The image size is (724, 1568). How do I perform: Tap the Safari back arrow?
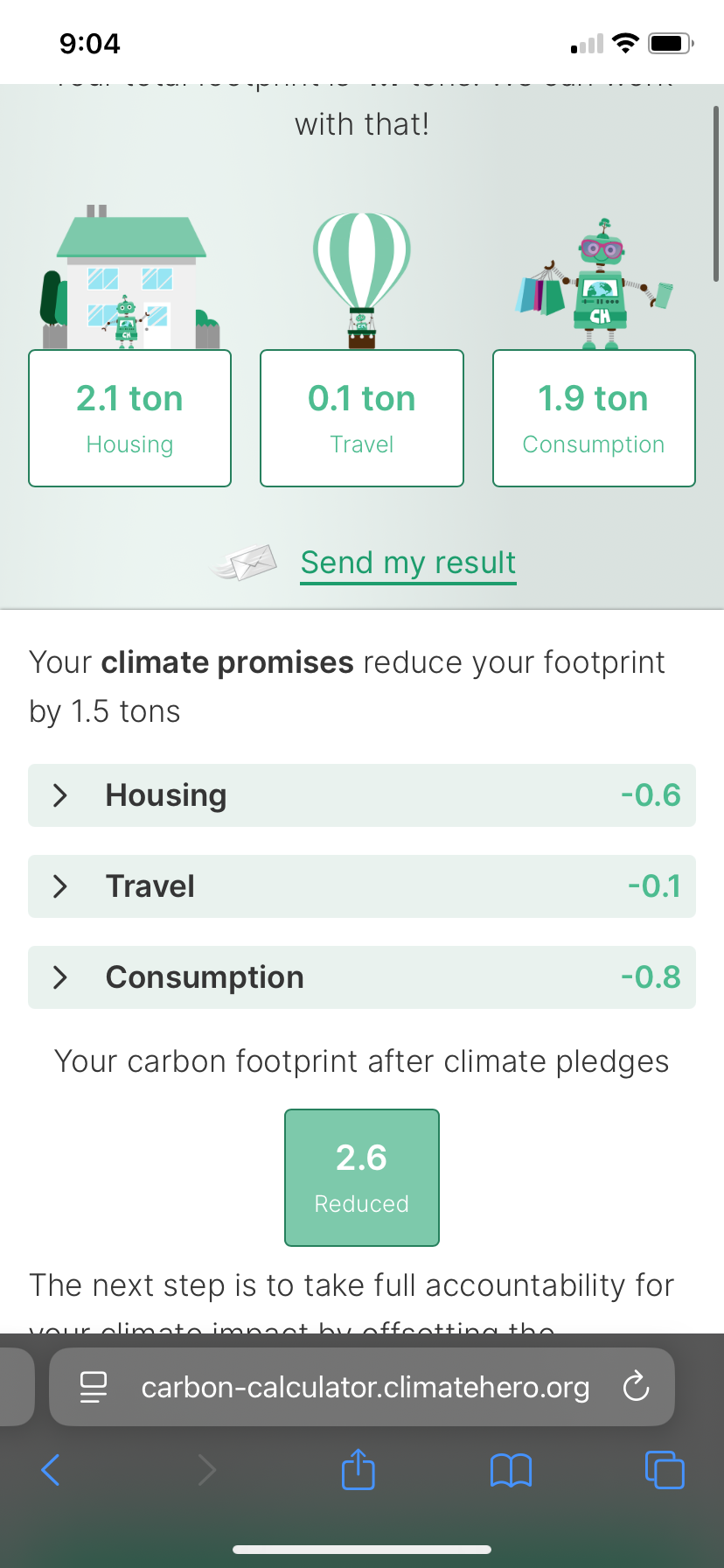click(x=51, y=1470)
